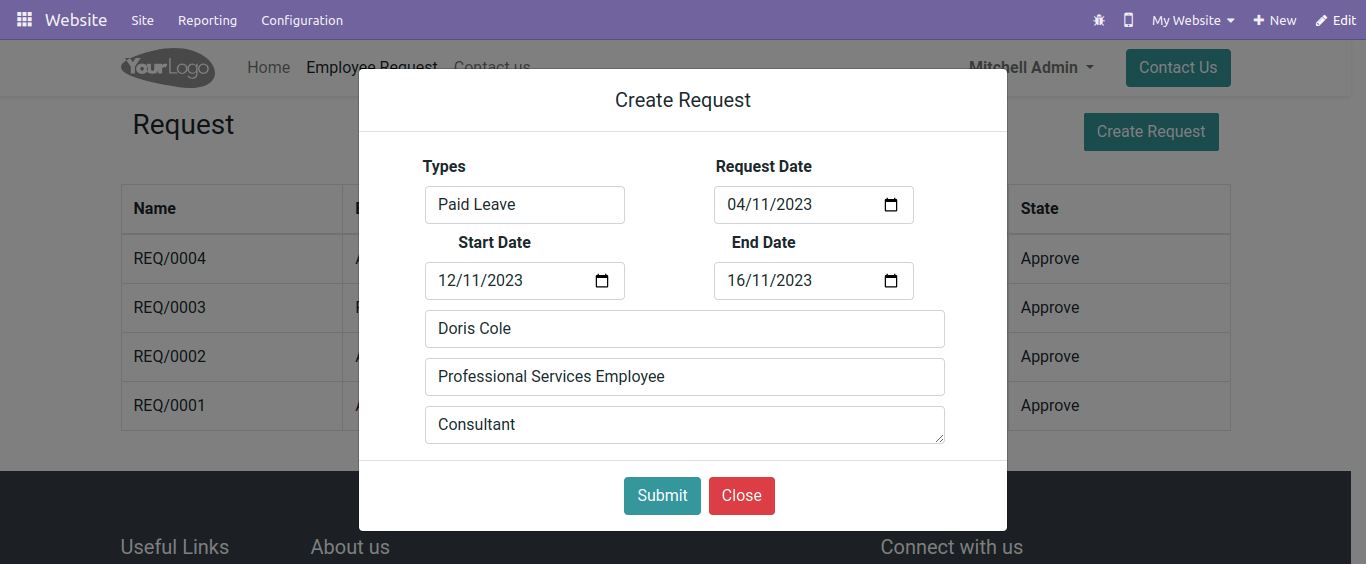Click the red Close button
The image size is (1366, 564).
742,496
